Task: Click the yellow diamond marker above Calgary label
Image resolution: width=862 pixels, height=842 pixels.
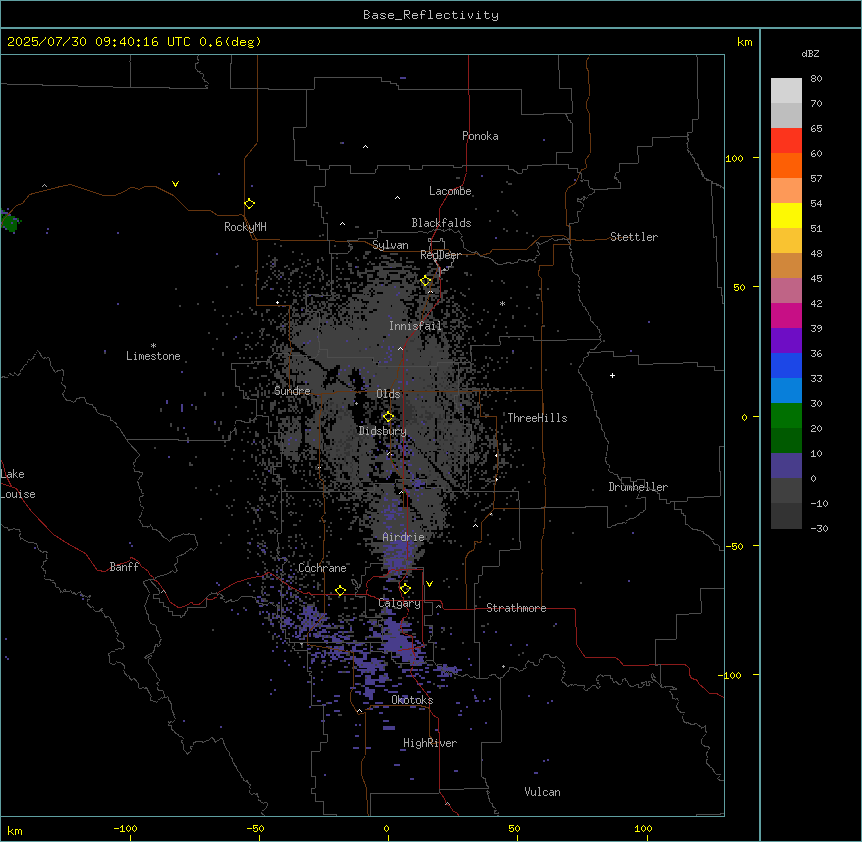Action: (x=405, y=589)
